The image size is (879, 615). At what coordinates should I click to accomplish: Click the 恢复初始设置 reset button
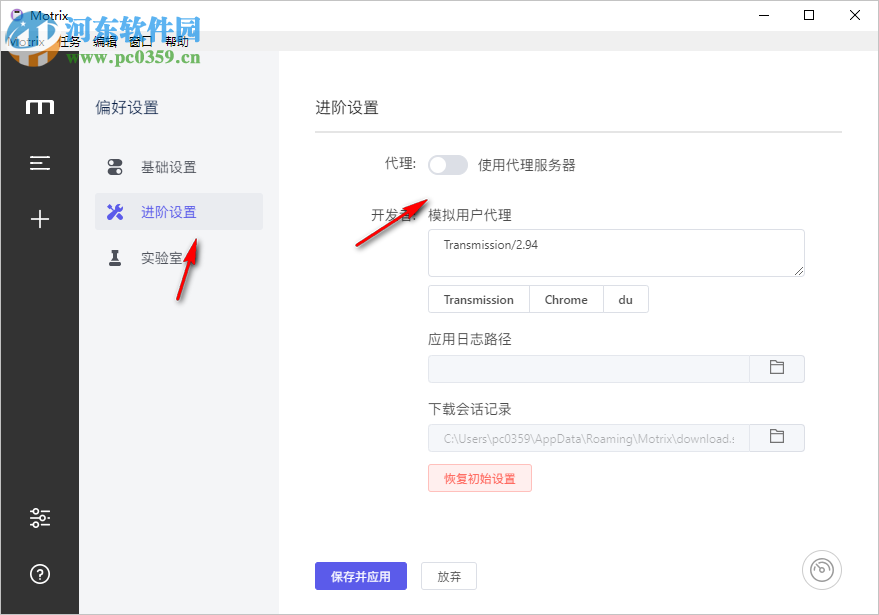point(480,478)
